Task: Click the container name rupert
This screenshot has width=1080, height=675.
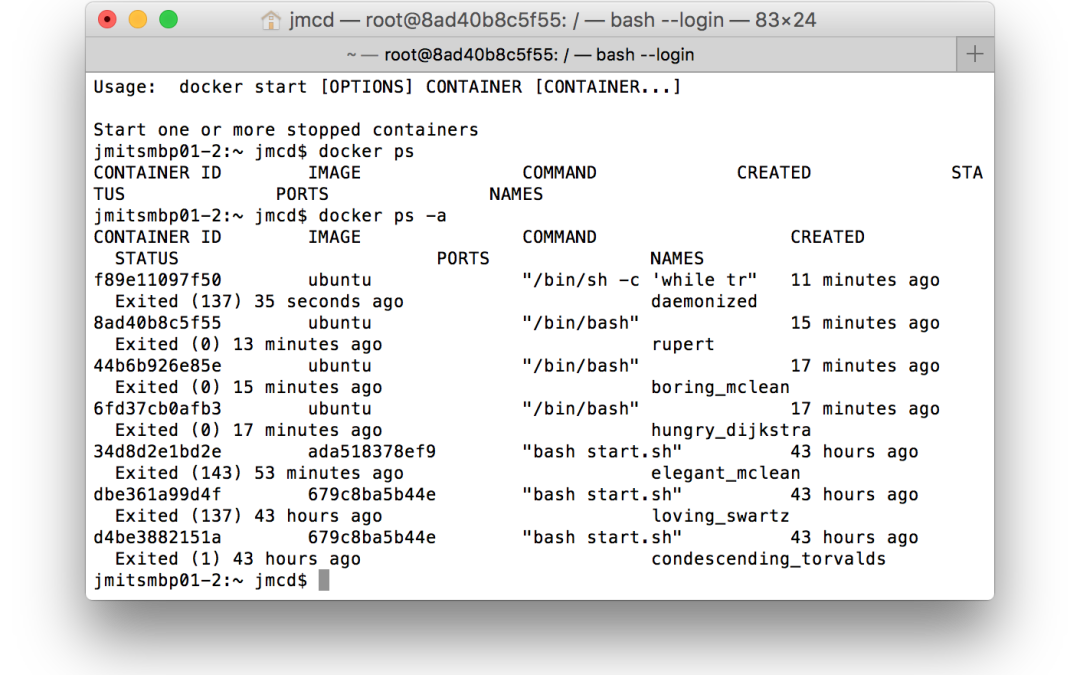Action: (683, 343)
